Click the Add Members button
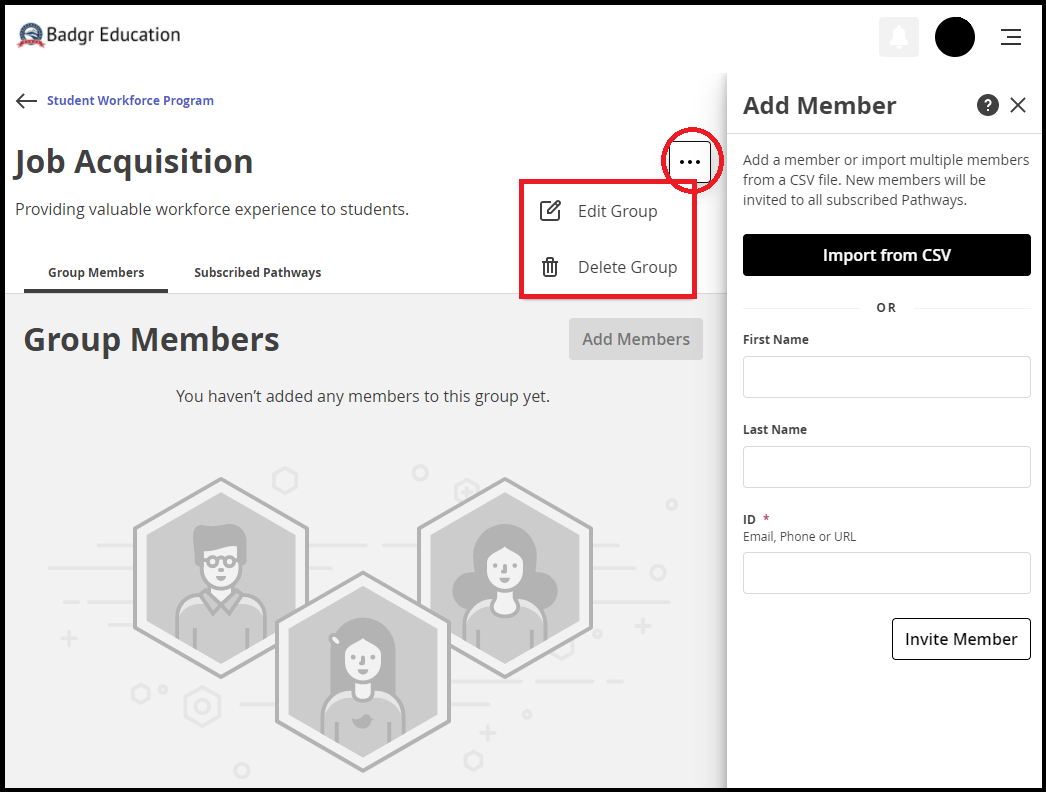 click(x=636, y=339)
